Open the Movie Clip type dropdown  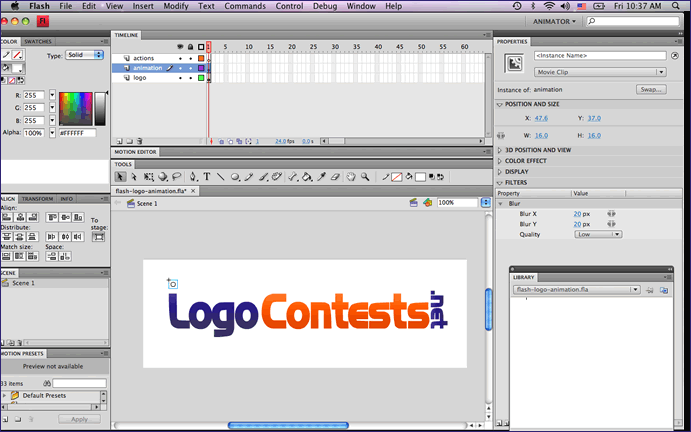point(600,72)
